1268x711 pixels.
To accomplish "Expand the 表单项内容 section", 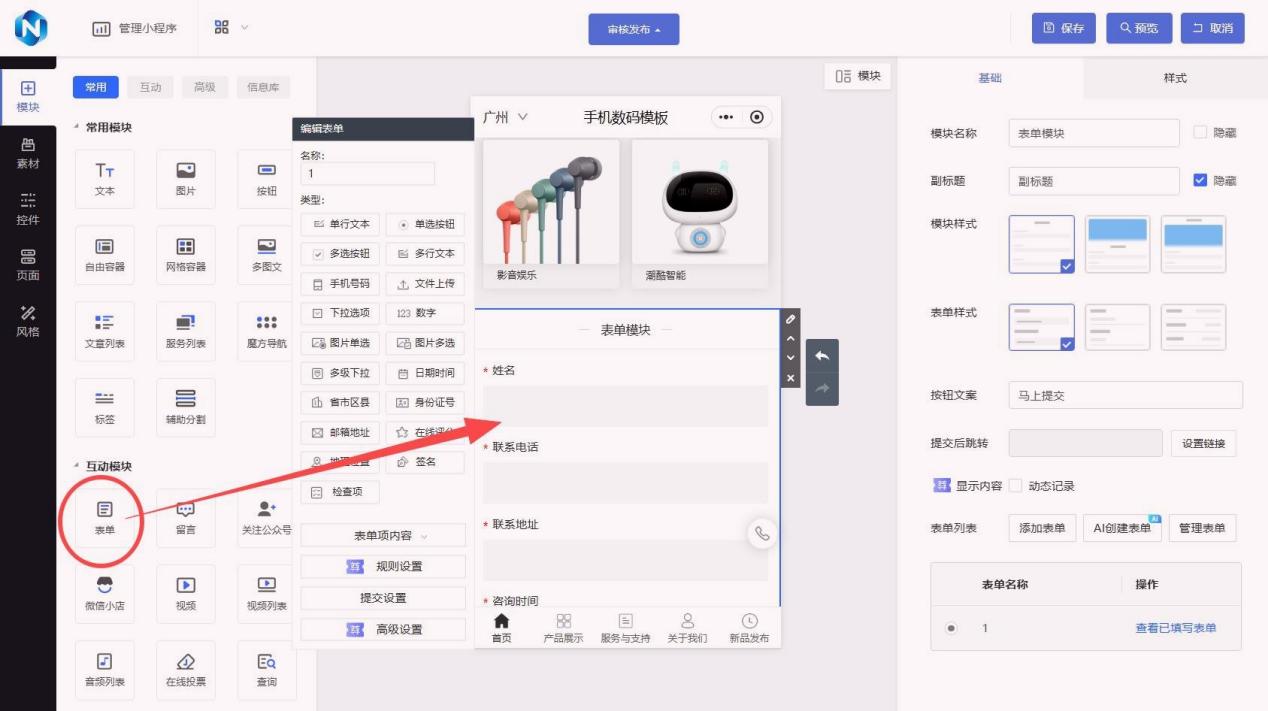I will click(x=383, y=536).
